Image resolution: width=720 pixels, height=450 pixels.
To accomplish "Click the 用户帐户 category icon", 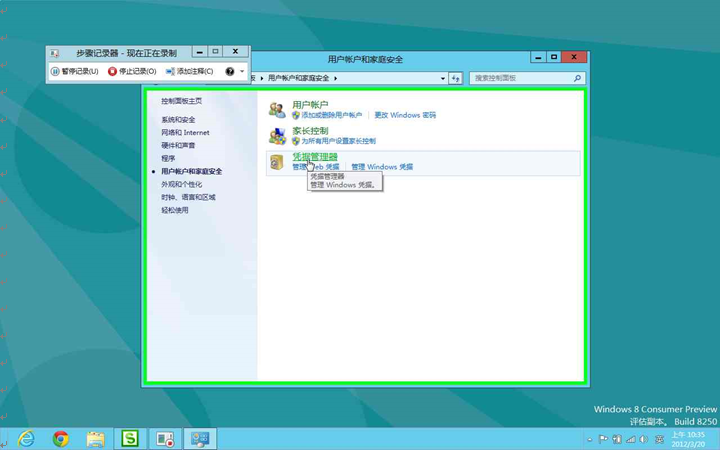I will pyautogui.click(x=277, y=109).
